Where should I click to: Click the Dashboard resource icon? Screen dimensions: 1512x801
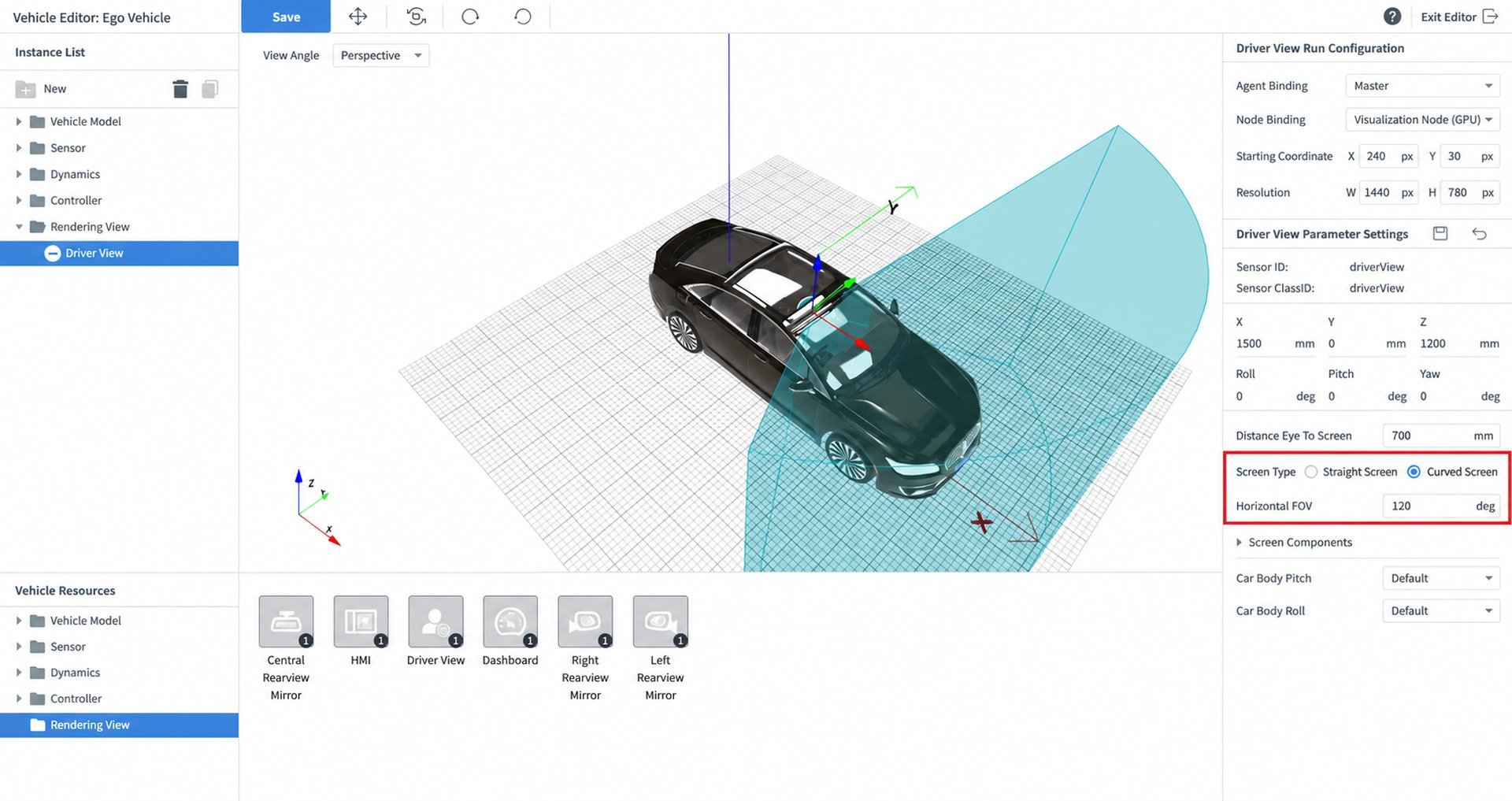[x=510, y=621]
